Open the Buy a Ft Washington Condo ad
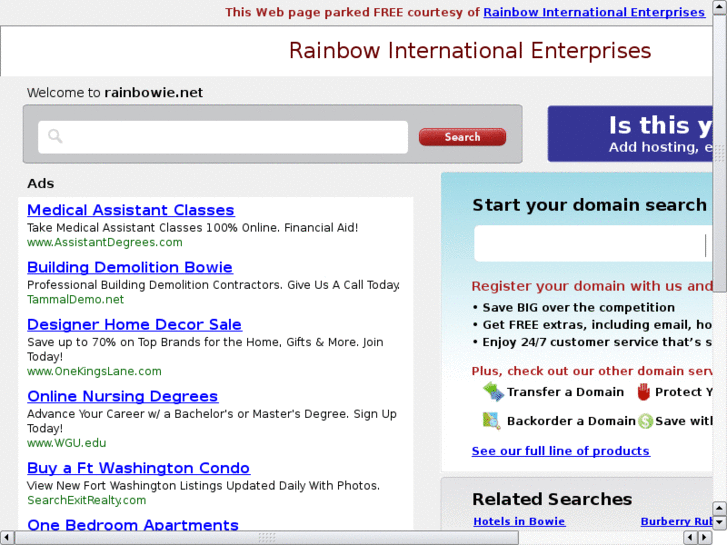 (138, 468)
